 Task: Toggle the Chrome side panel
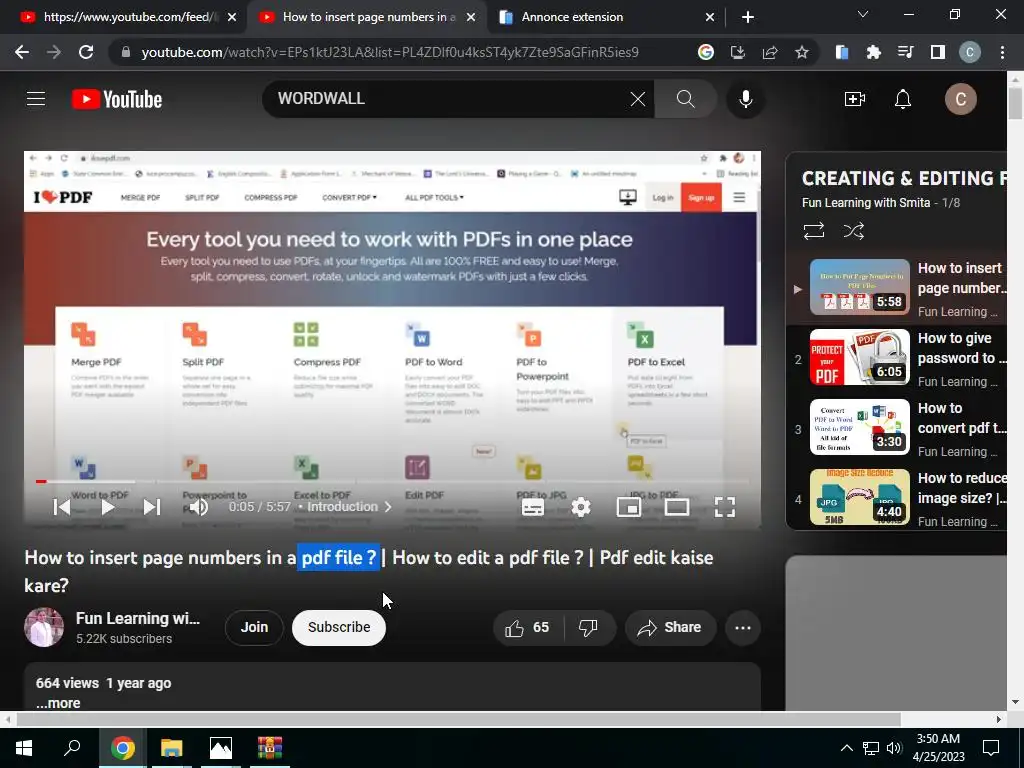pos(937,52)
